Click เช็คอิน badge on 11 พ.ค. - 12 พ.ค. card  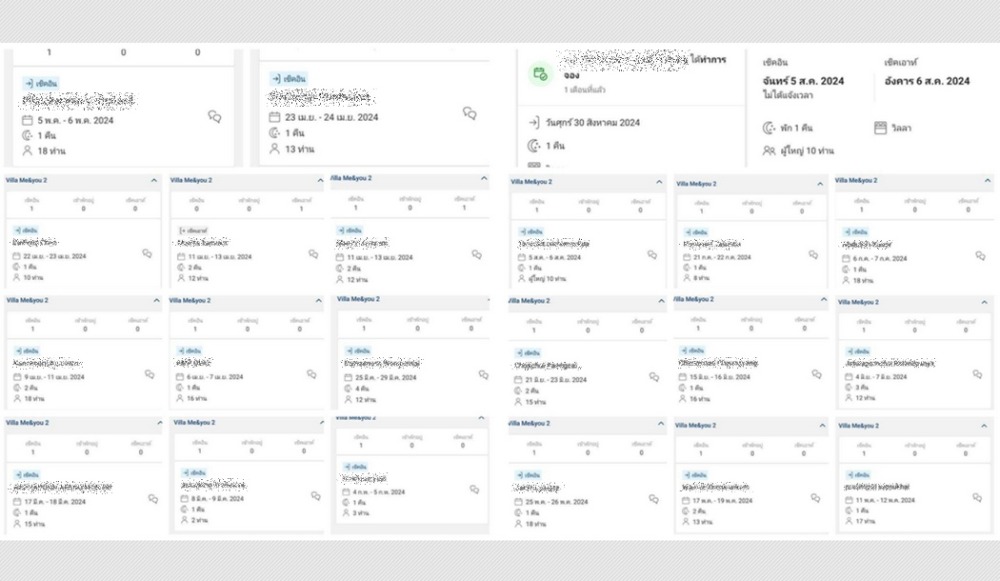pos(859,475)
